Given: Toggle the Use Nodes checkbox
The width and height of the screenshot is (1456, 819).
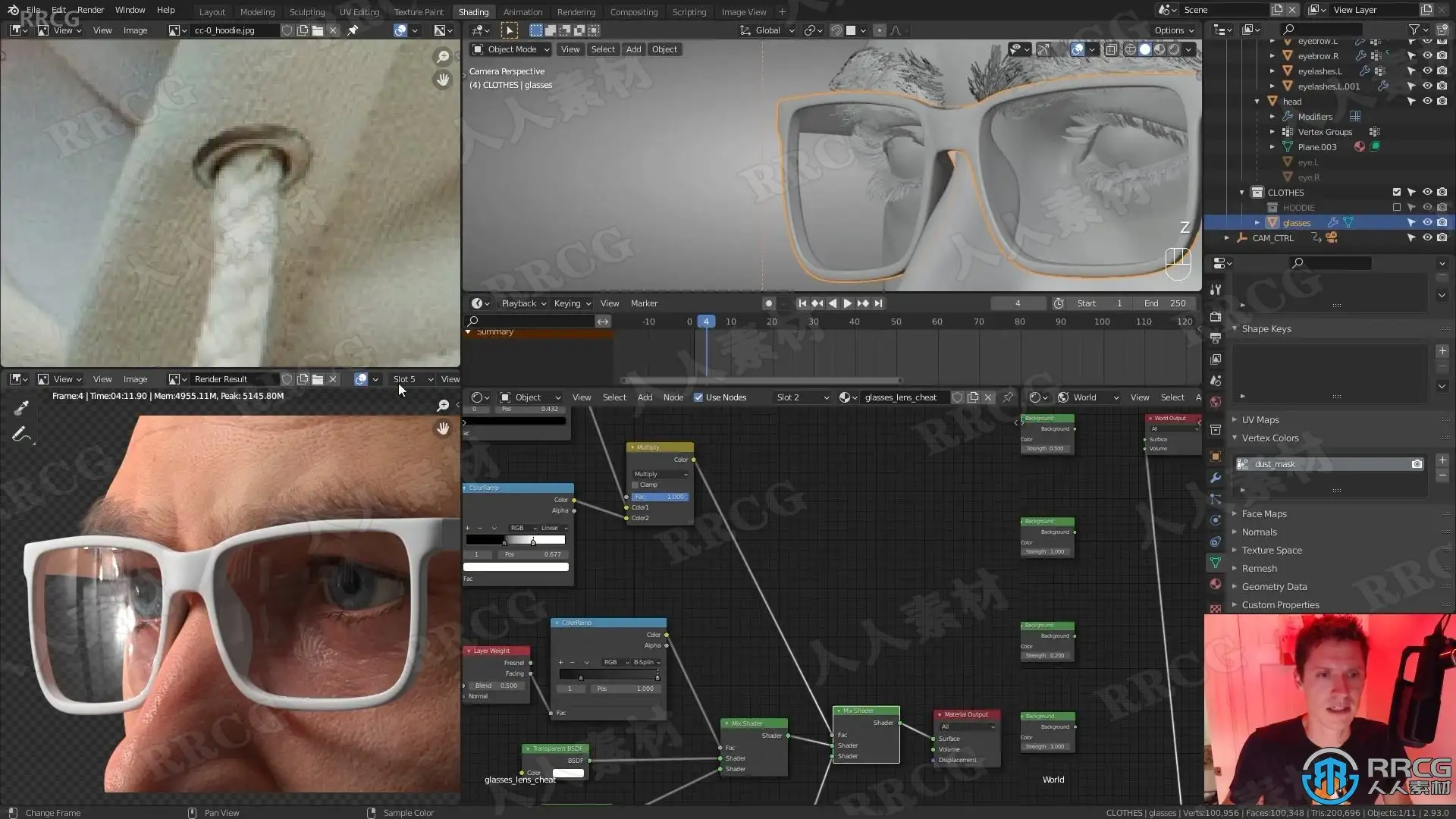Looking at the screenshot, I should tap(698, 397).
